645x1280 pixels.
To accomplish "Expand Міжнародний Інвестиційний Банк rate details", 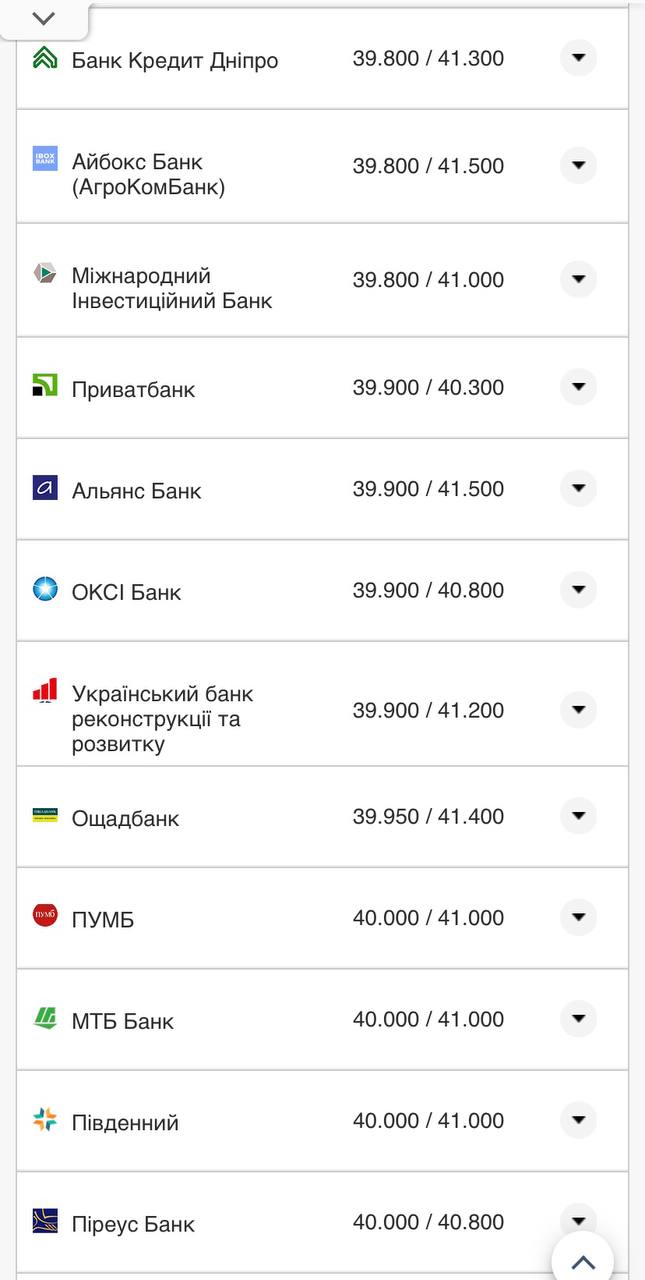I will 578,279.
